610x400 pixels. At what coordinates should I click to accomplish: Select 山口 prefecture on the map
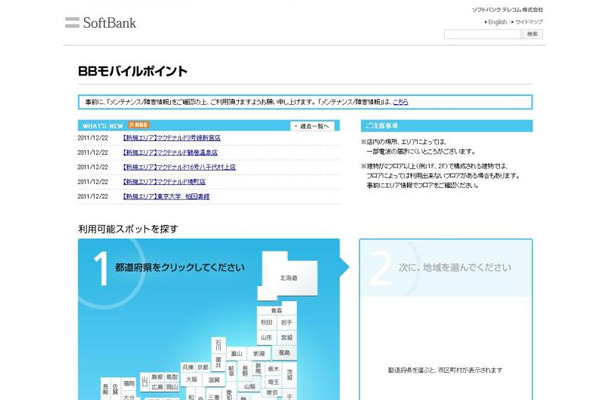(145, 382)
